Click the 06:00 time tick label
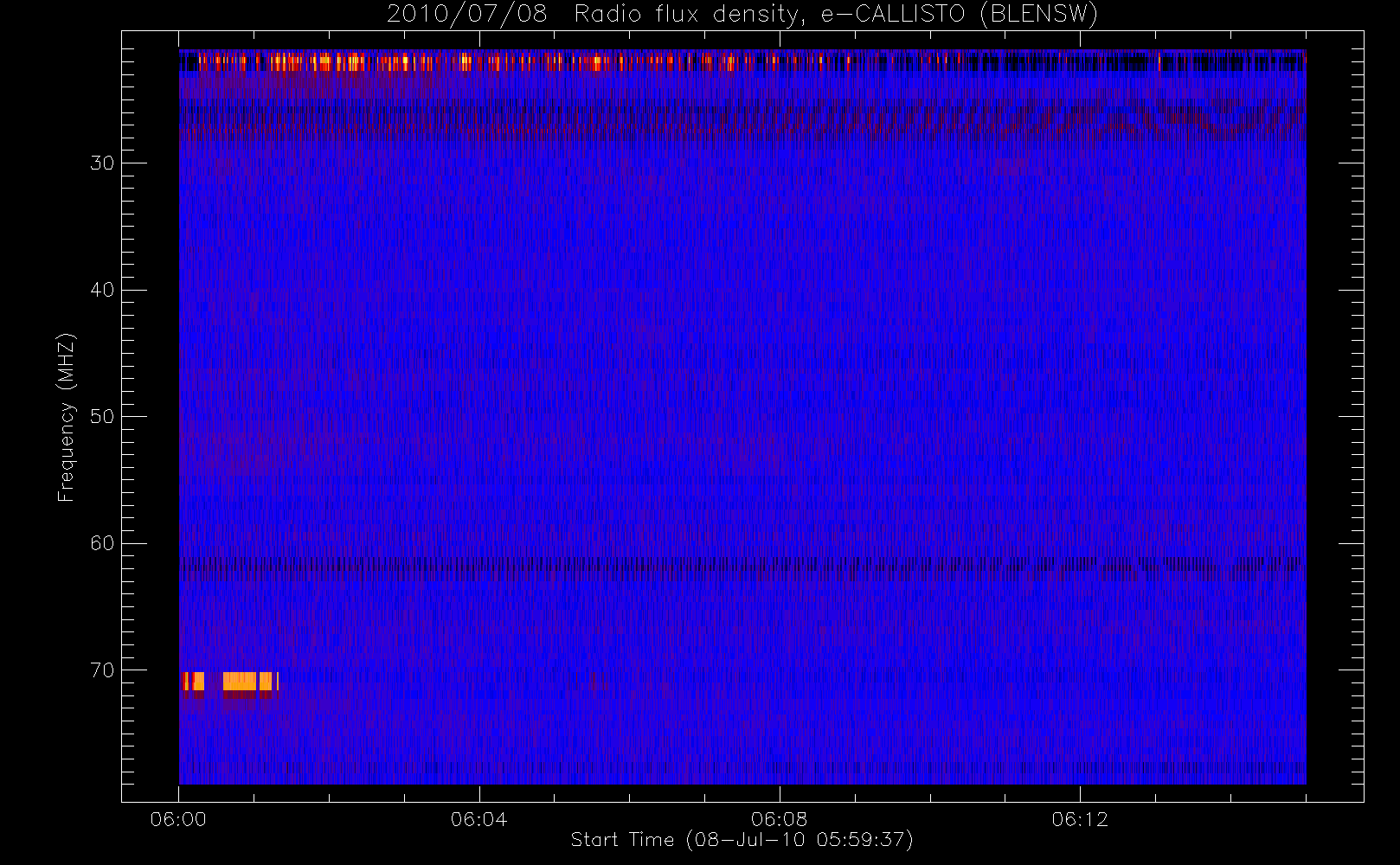 tap(178, 819)
